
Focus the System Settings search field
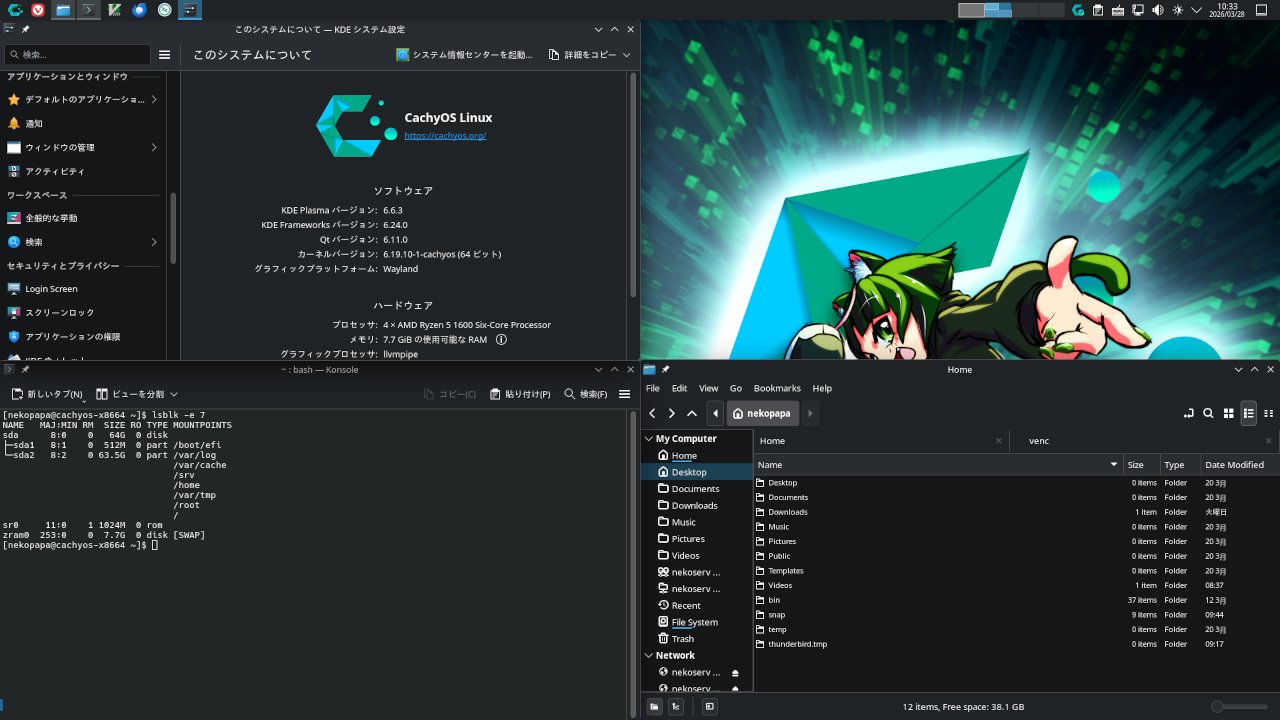(77, 55)
